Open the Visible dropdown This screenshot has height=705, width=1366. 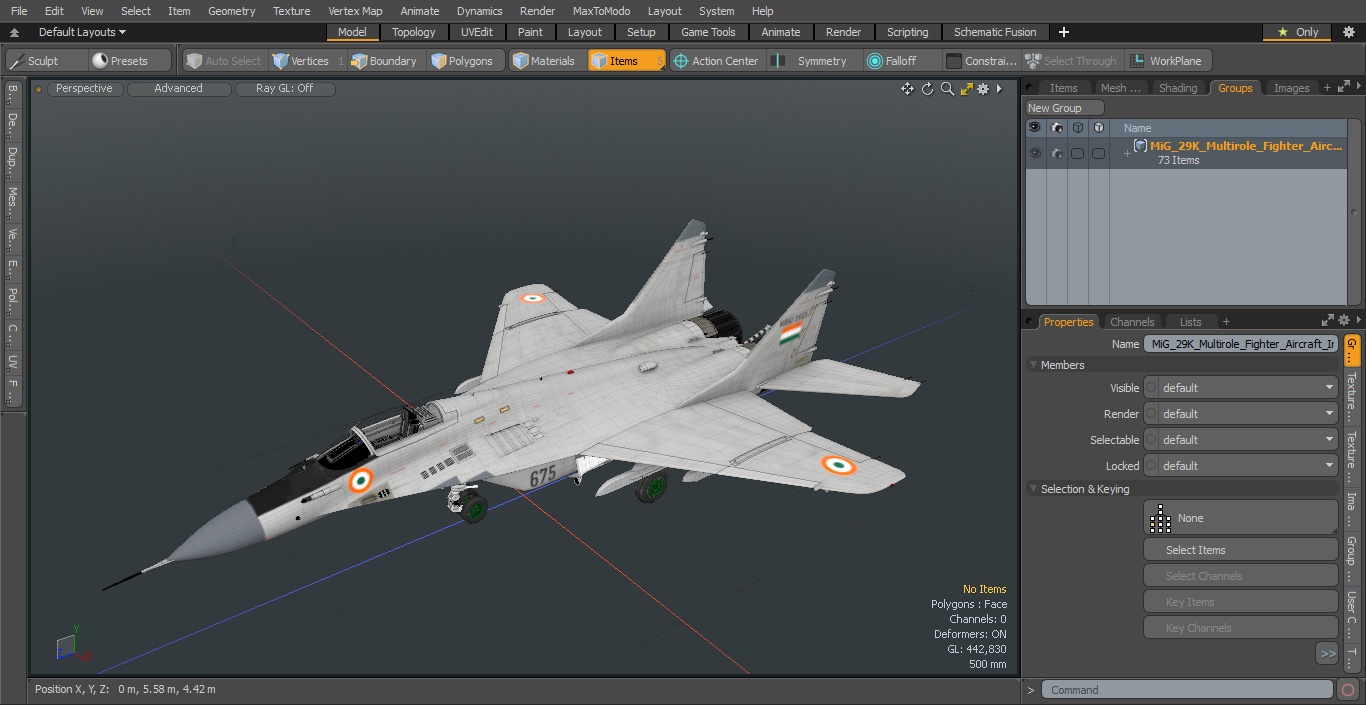1241,388
